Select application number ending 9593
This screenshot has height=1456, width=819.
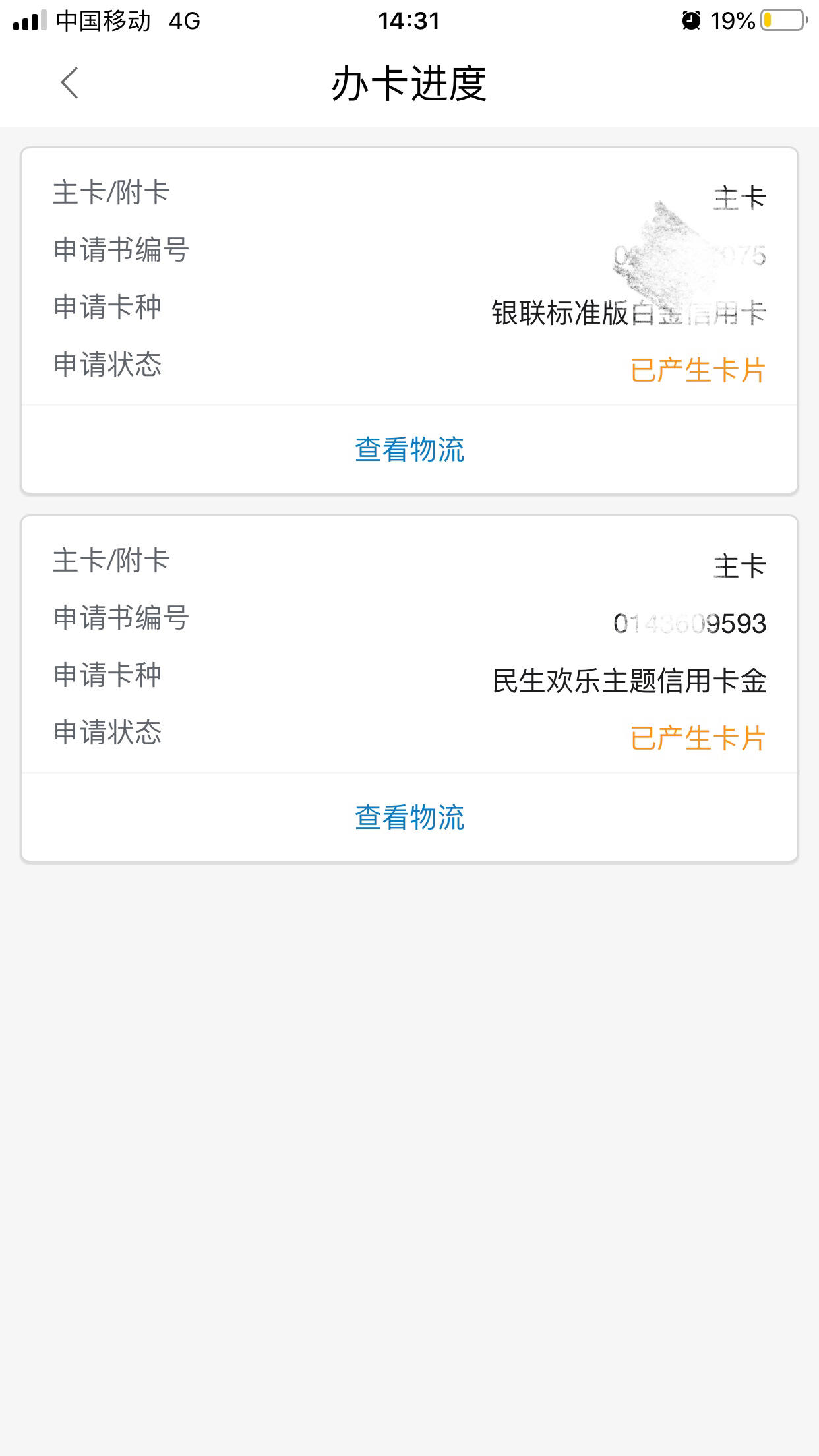tap(690, 624)
